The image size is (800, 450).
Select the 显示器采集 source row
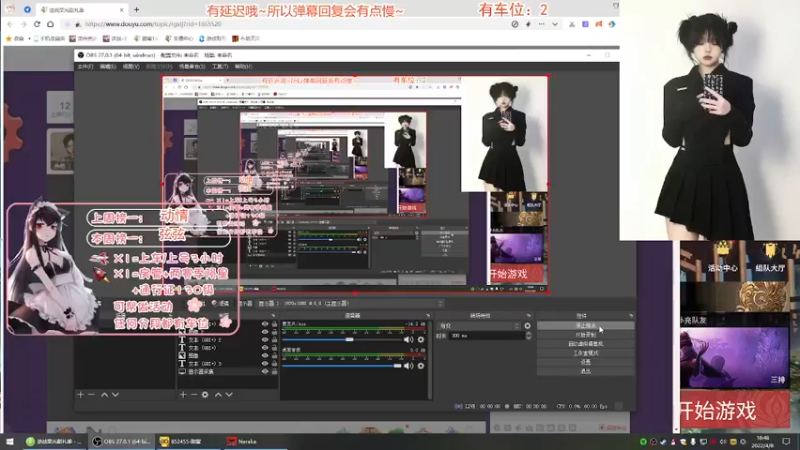pyautogui.click(x=227, y=371)
